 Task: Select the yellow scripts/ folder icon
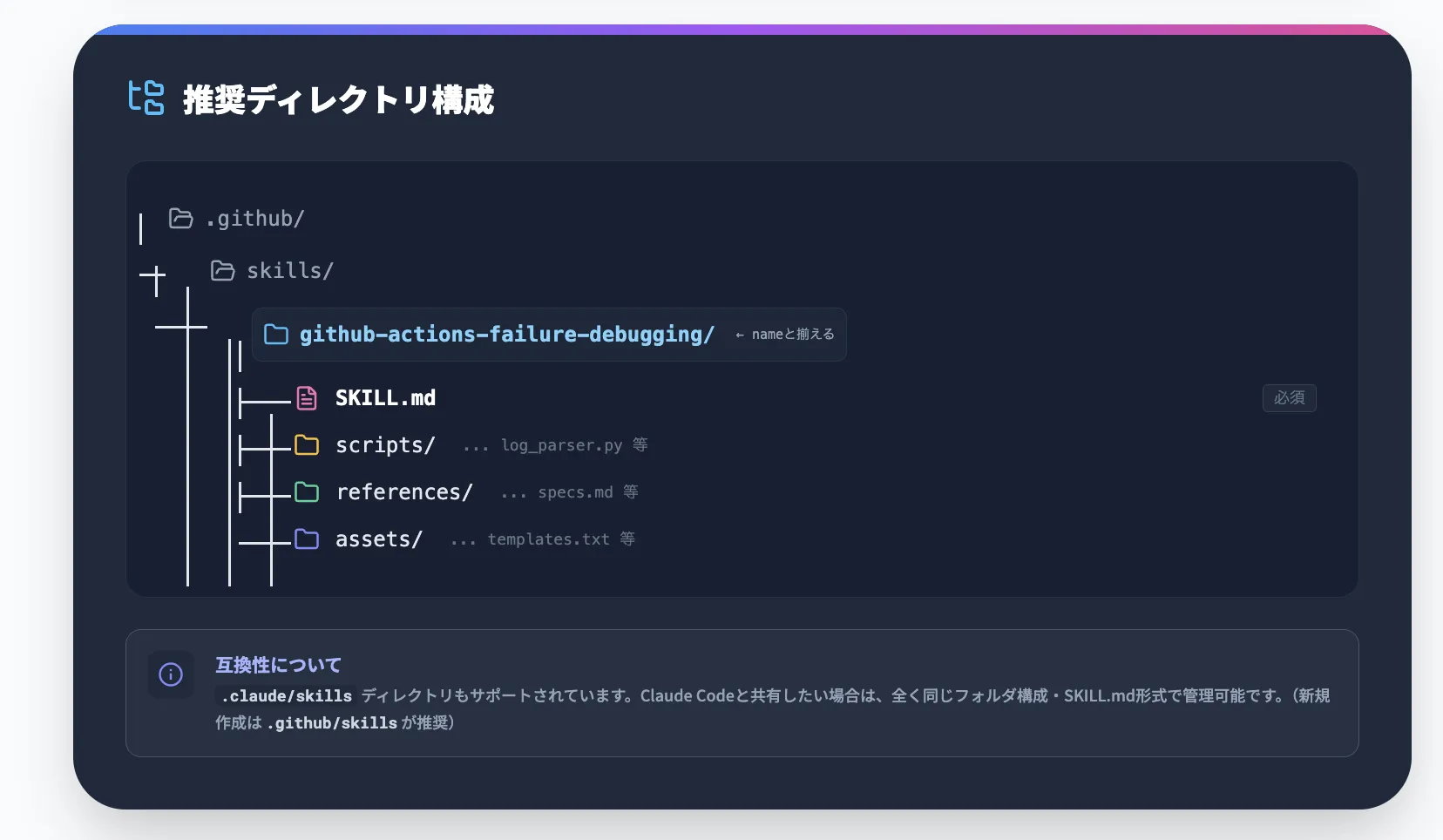tap(307, 444)
